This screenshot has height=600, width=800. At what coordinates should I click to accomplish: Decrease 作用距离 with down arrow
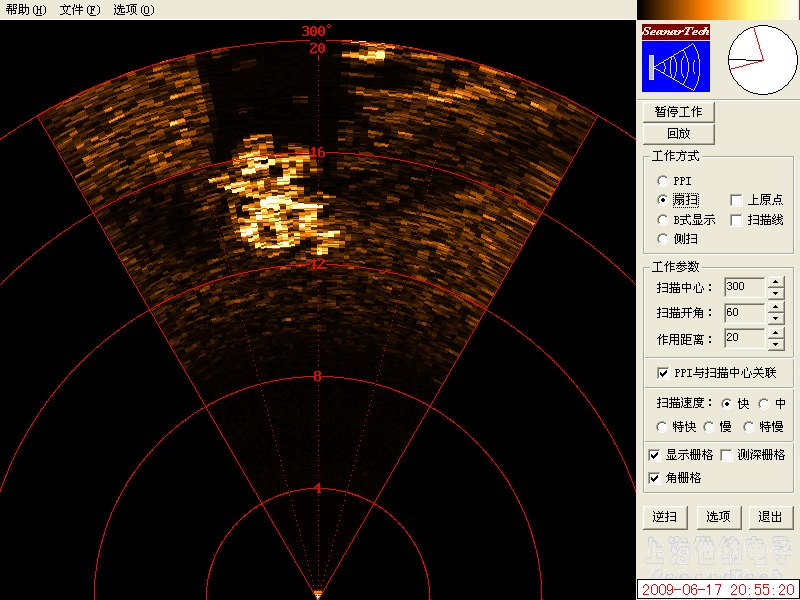click(x=776, y=344)
